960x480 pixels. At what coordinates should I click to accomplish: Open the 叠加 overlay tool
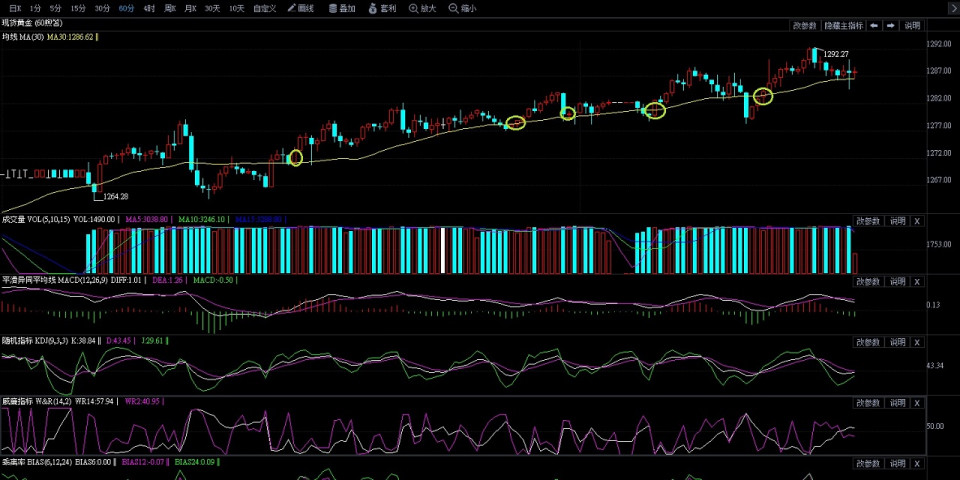(343, 8)
